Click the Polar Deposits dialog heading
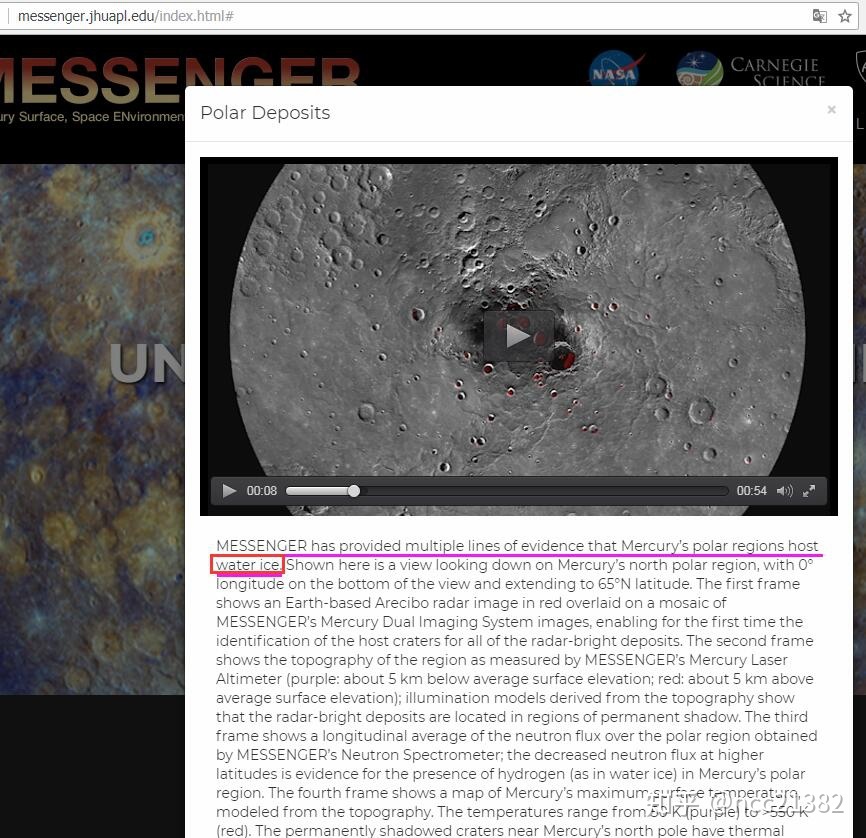Viewport: 866px width, 838px height. pos(265,112)
